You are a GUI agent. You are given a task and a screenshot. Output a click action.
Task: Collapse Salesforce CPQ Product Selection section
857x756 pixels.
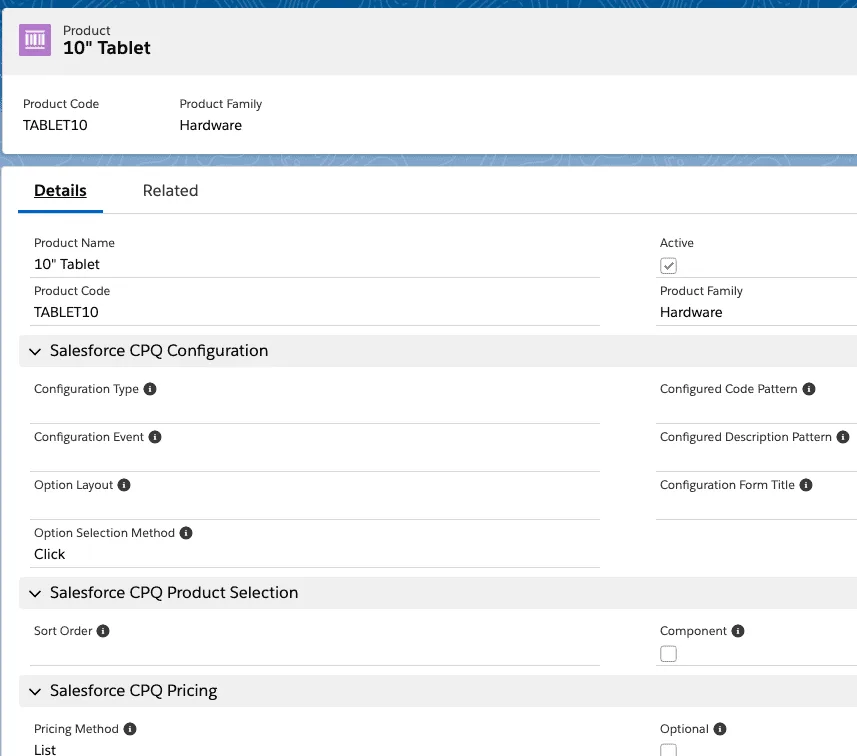click(x=35, y=594)
